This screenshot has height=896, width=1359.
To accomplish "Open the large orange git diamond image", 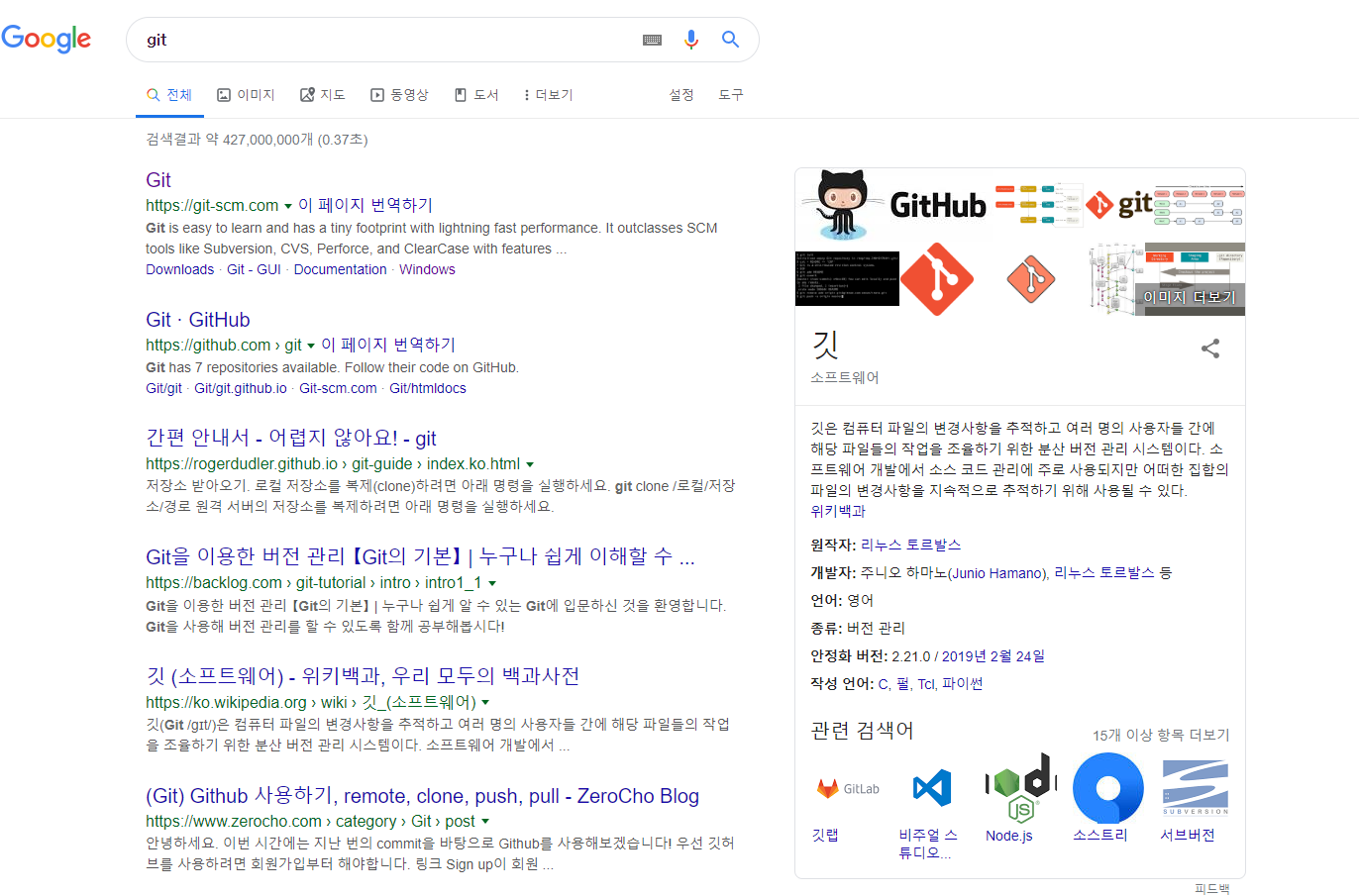I will click(936, 279).
